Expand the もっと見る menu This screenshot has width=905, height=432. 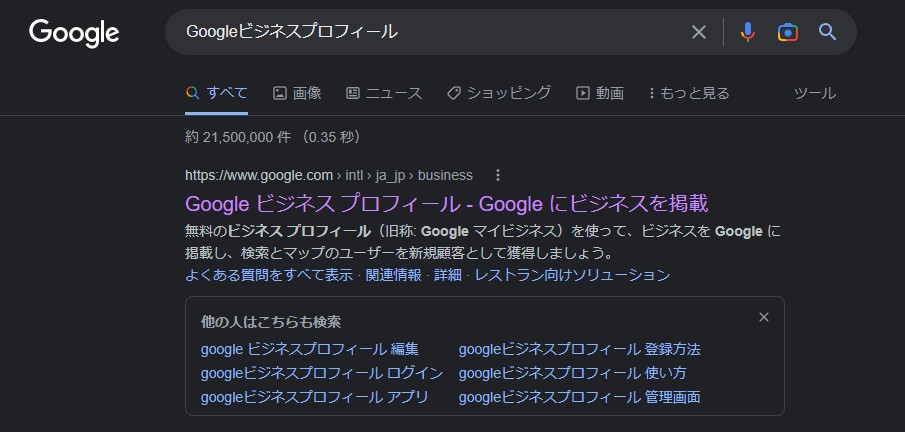coord(689,93)
